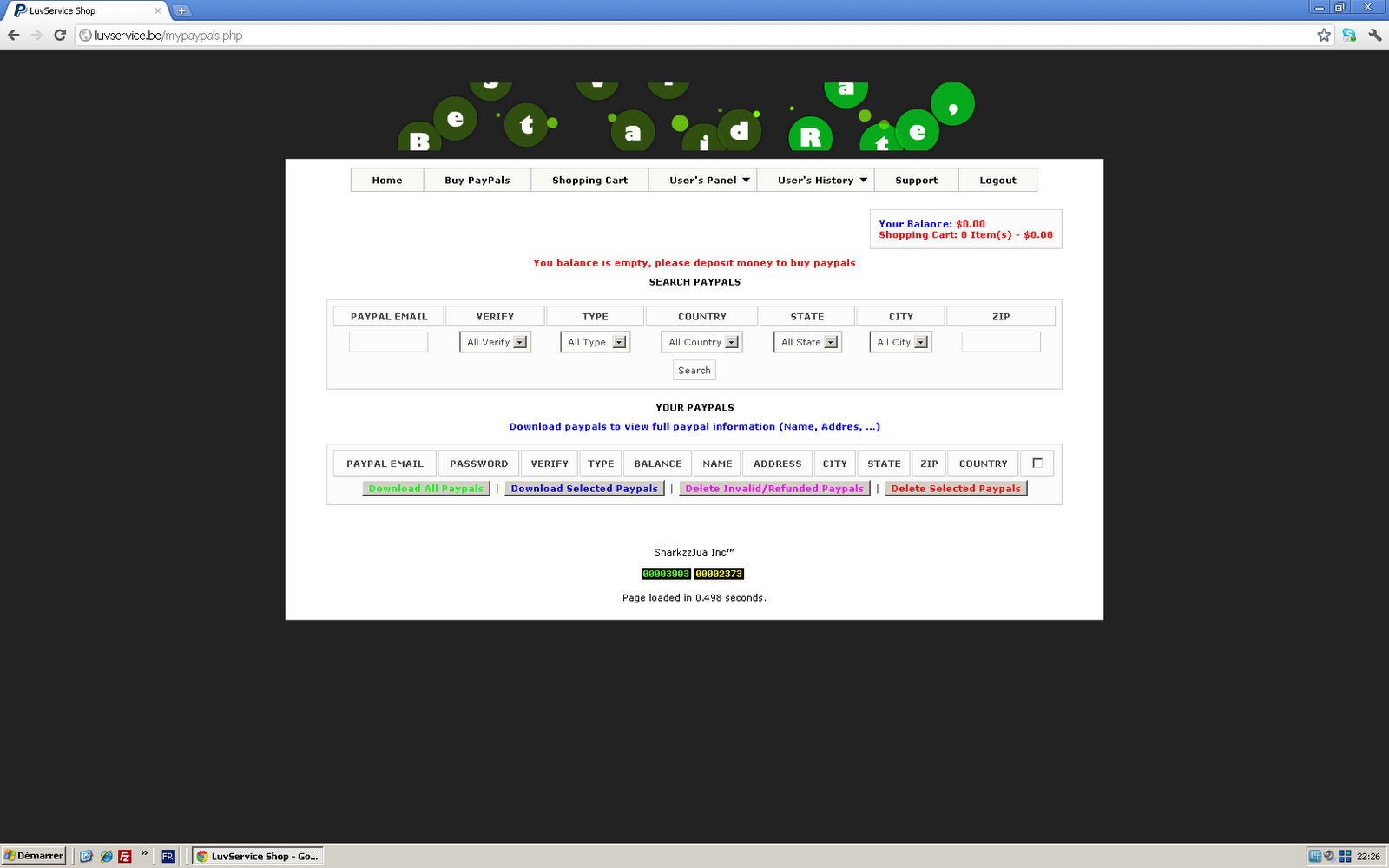This screenshot has height=868, width=1389.
Task: Click the Download paypals to view info text
Action: pyautogui.click(x=694, y=426)
